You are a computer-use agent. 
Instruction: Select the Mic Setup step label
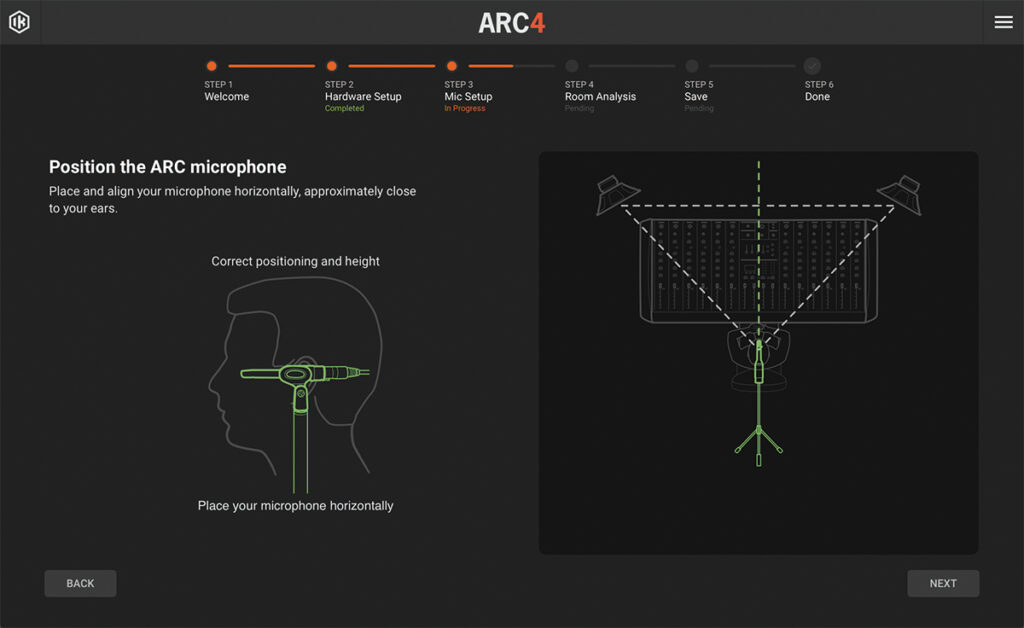point(468,97)
